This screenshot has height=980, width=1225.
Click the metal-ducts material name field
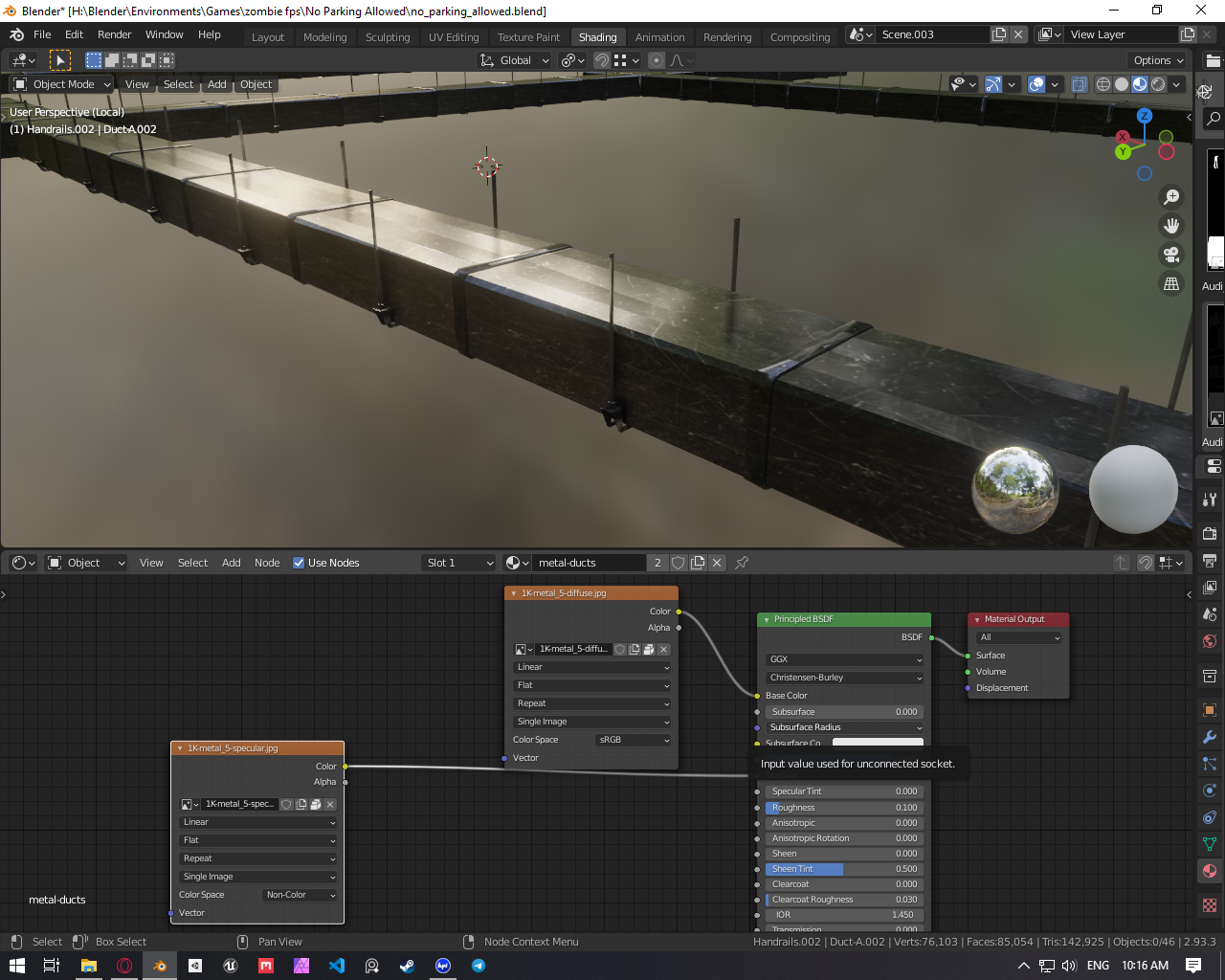click(590, 563)
